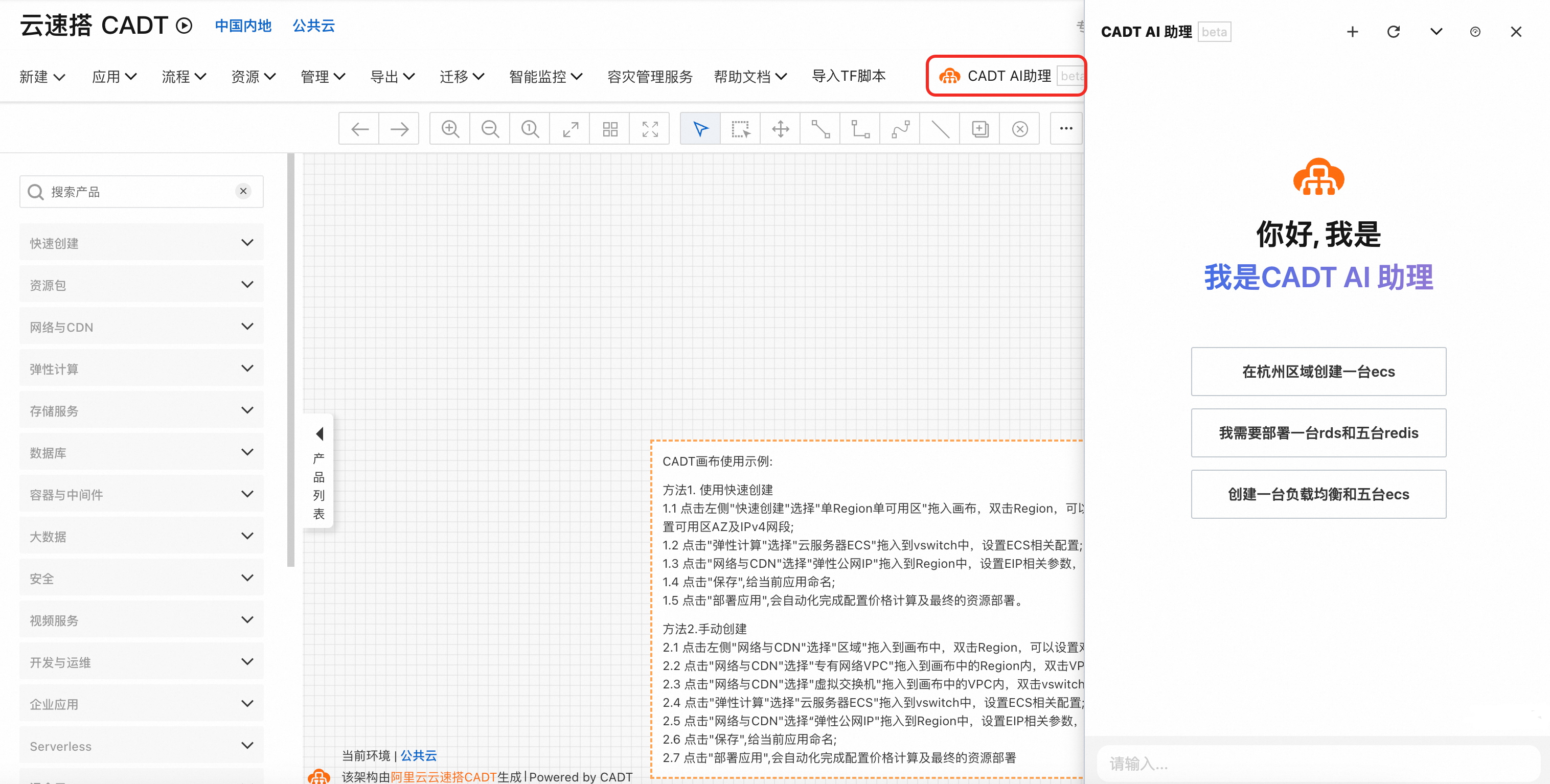This screenshot has height=784, width=1550.
Task: Open the 帮助文档 menu
Action: point(750,77)
